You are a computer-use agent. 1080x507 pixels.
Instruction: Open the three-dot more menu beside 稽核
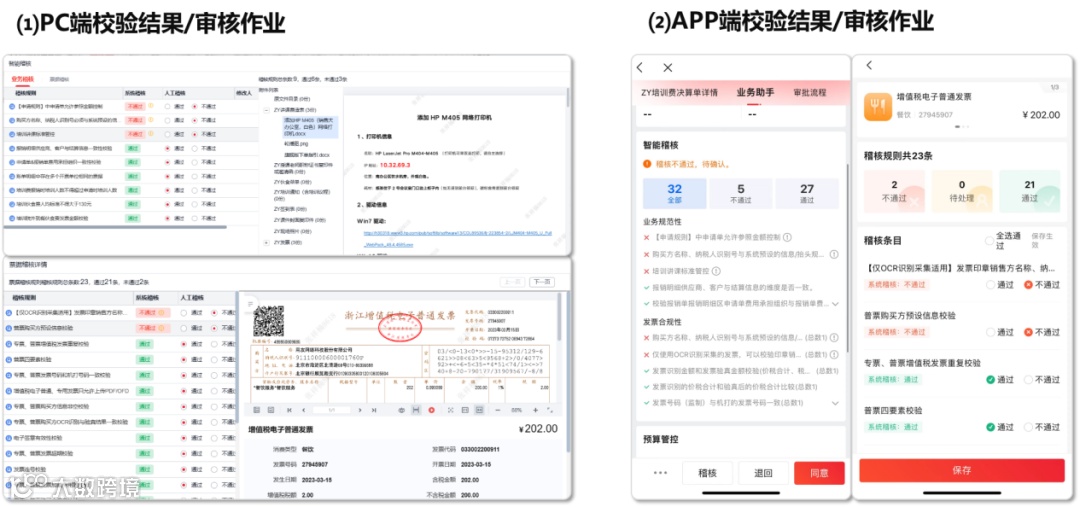point(661,473)
